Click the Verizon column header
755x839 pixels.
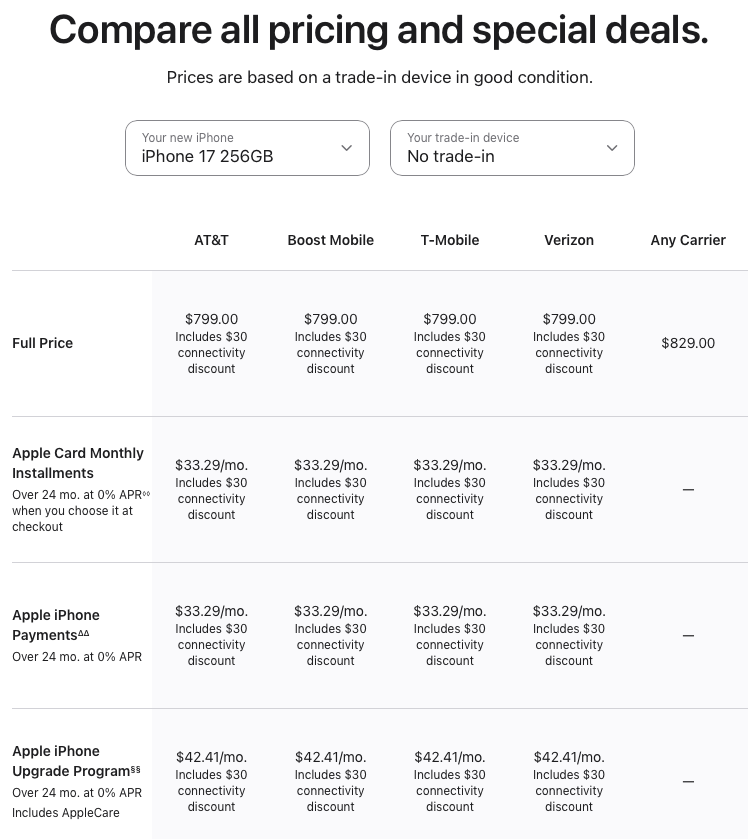click(x=569, y=240)
